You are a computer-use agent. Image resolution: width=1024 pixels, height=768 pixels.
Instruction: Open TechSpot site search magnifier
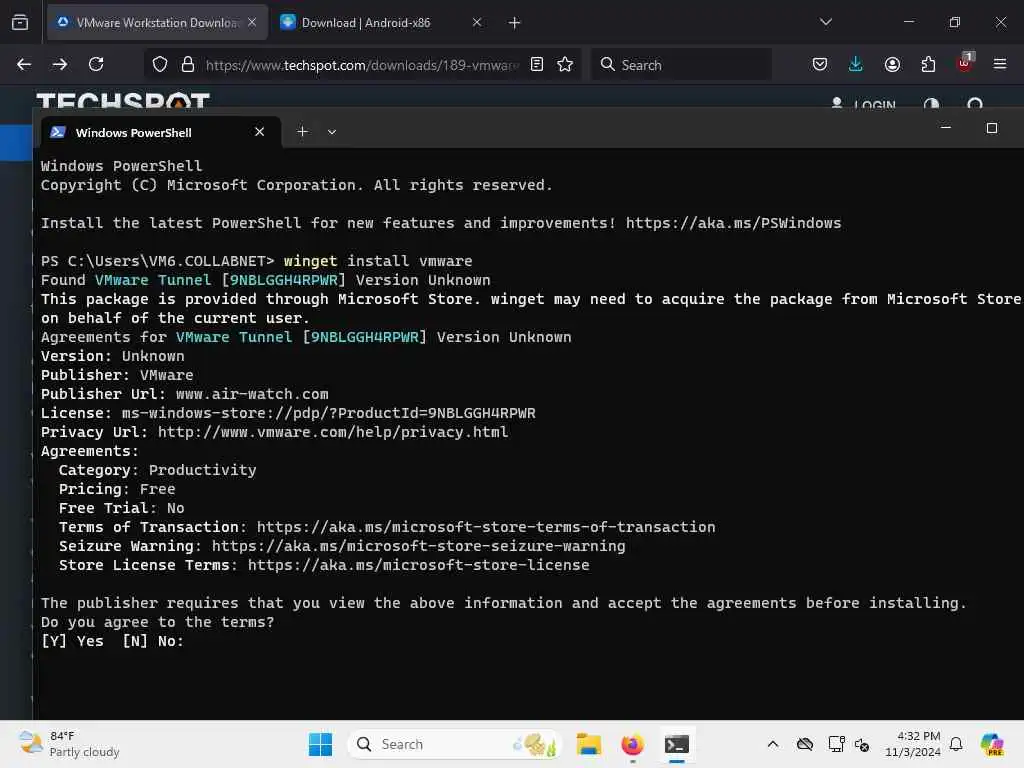click(x=975, y=104)
